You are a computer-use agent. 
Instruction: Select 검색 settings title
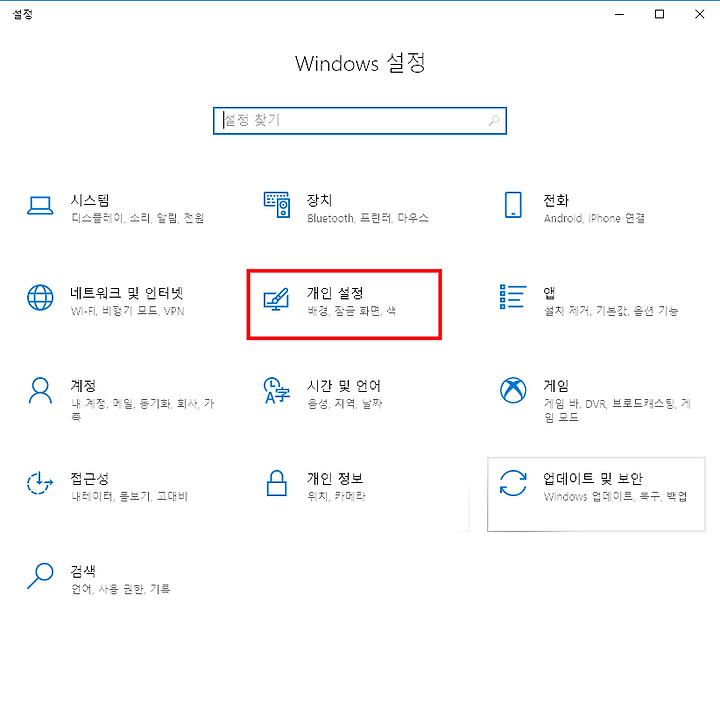(x=83, y=571)
